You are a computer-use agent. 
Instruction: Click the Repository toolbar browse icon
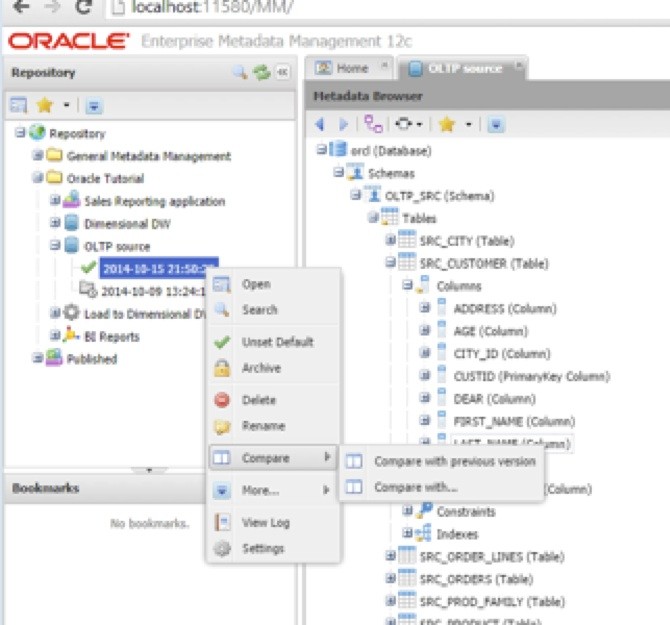18,105
